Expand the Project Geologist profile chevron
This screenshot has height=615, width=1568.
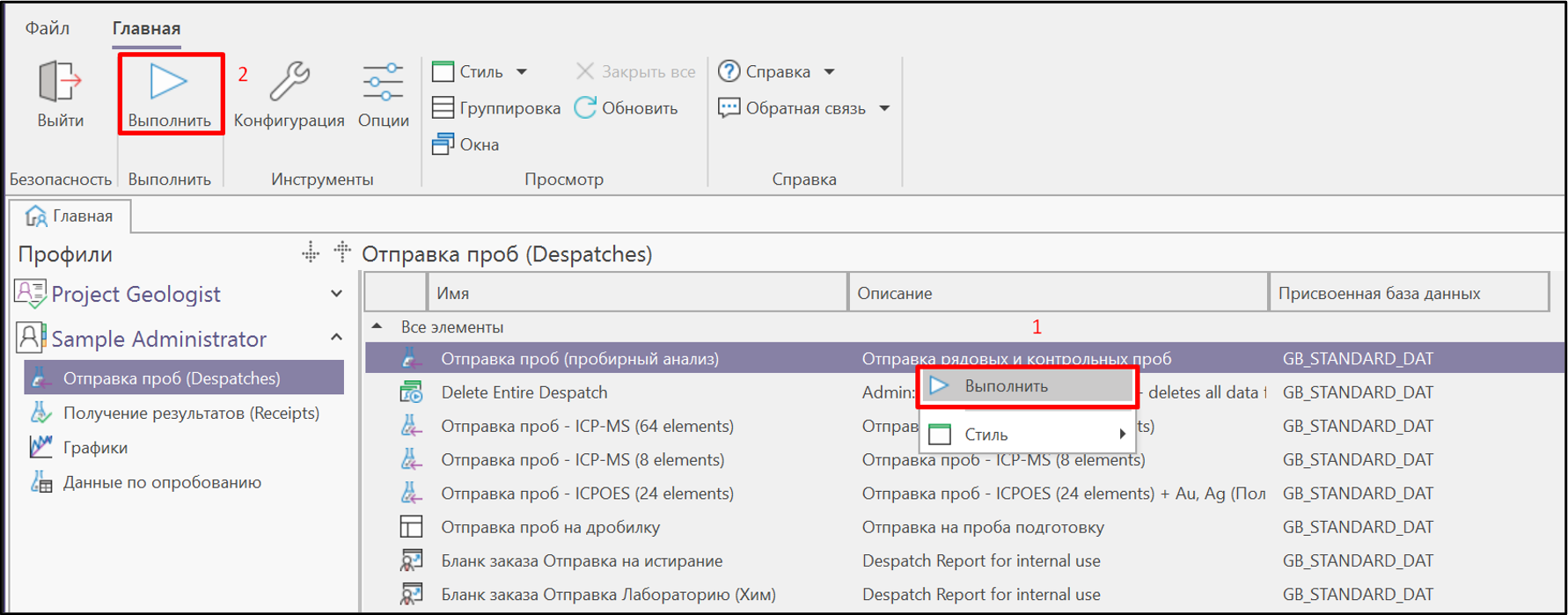336,294
